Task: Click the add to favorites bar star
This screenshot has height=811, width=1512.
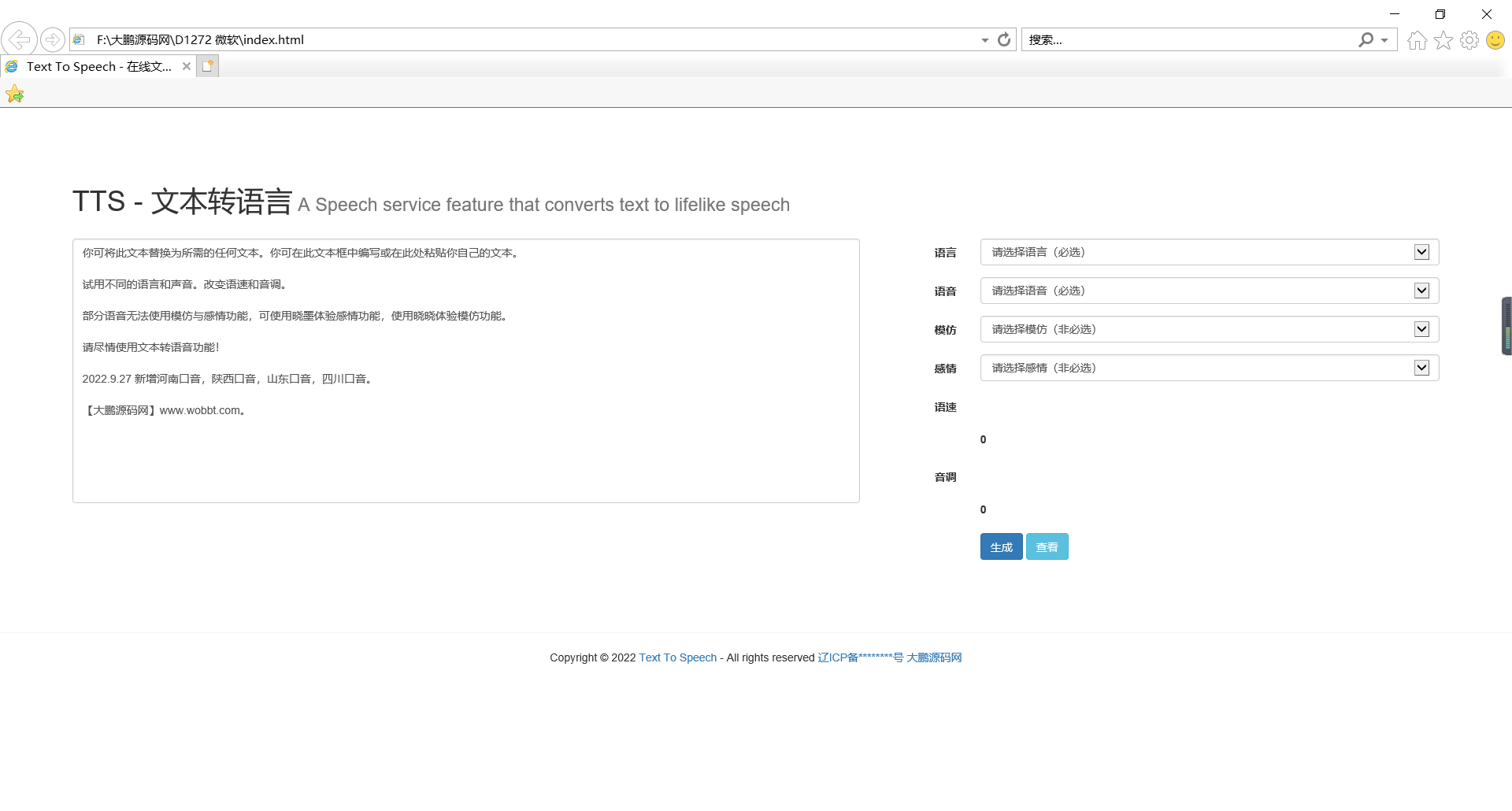Action: tap(15, 95)
